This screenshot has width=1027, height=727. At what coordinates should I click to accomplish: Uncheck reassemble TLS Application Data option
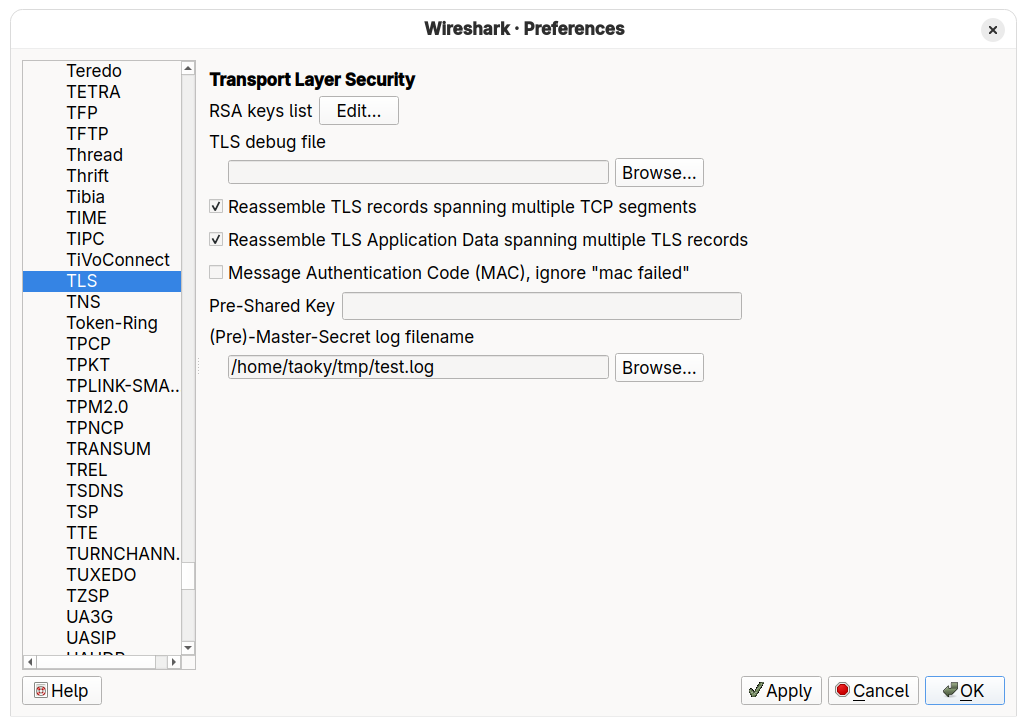click(216, 239)
